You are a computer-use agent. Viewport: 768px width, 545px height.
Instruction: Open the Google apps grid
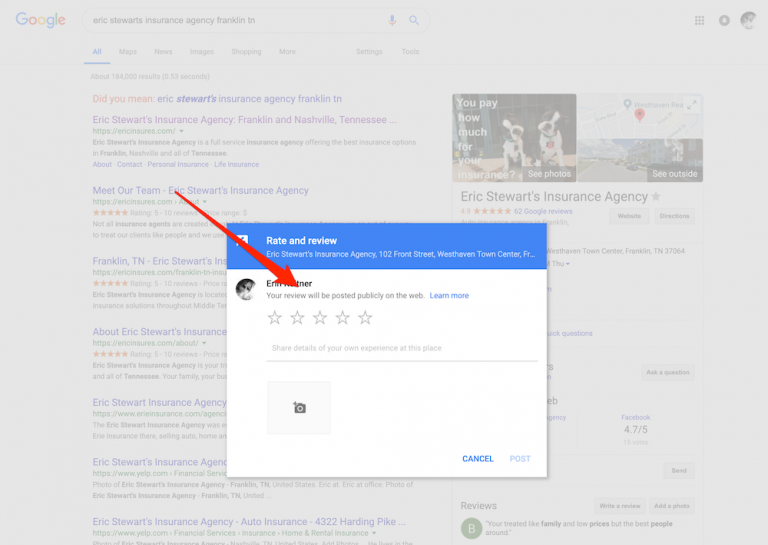699,20
